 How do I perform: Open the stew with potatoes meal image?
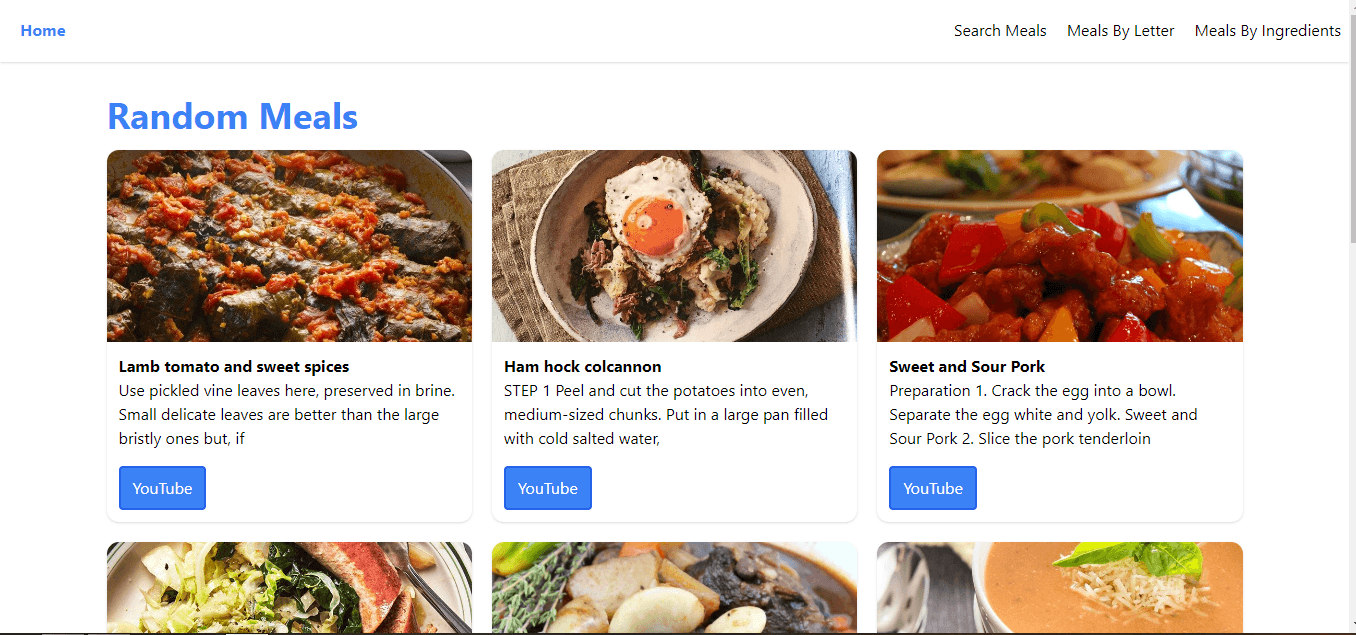(674, 588)
